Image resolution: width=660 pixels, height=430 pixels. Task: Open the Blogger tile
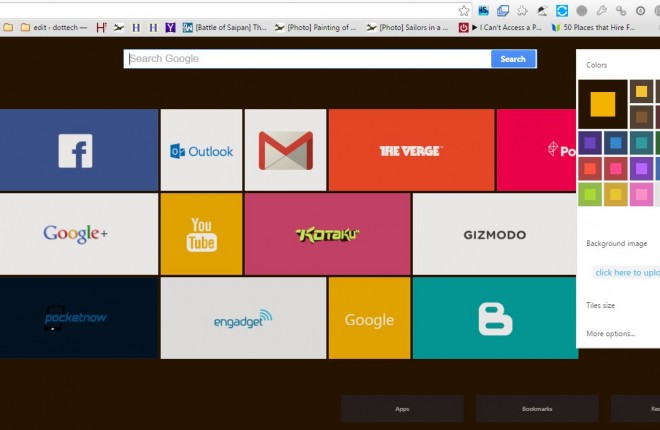(495, 318)
